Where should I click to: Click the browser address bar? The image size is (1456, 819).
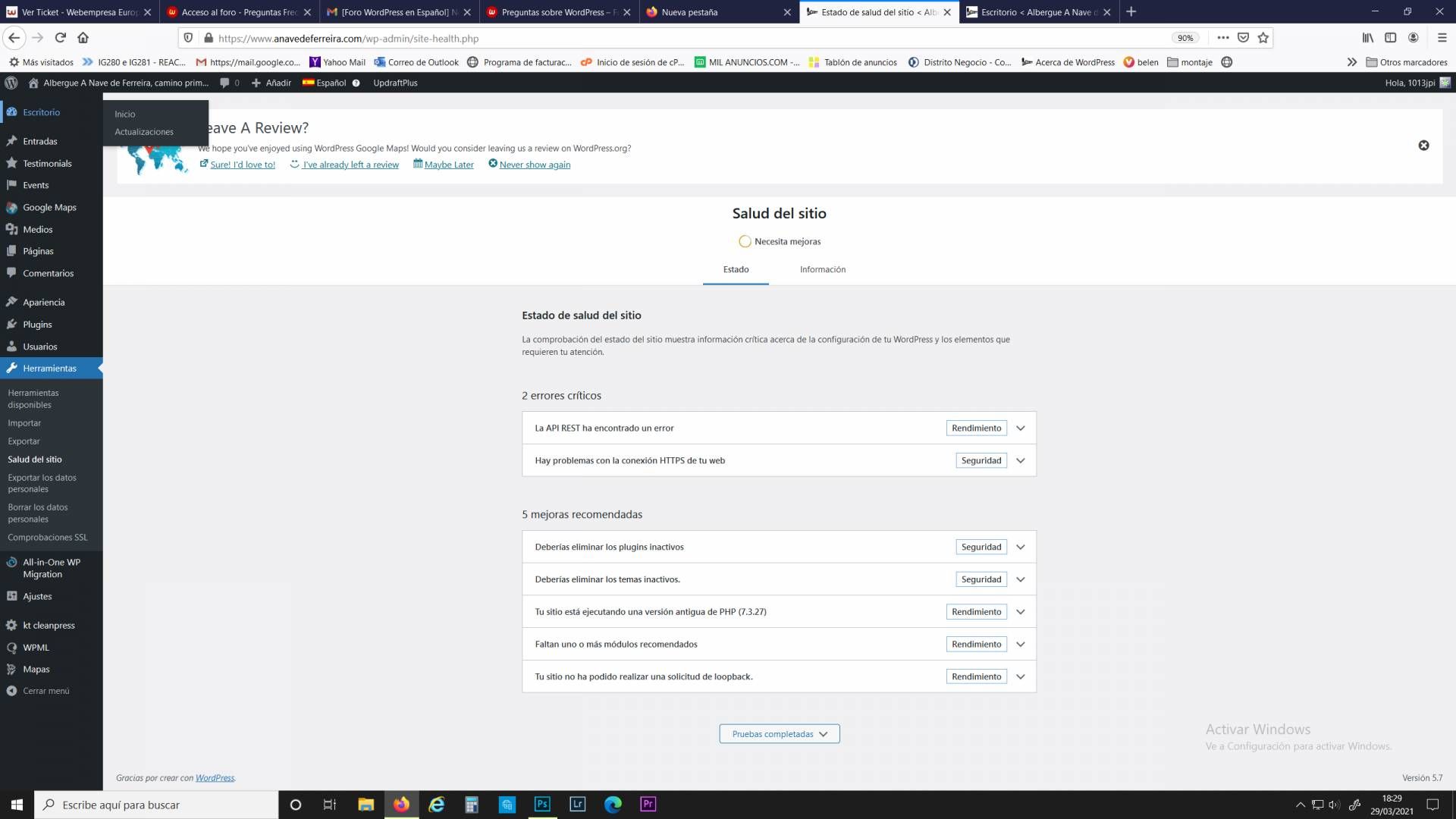pyautogui.click(x=682, y=38)
